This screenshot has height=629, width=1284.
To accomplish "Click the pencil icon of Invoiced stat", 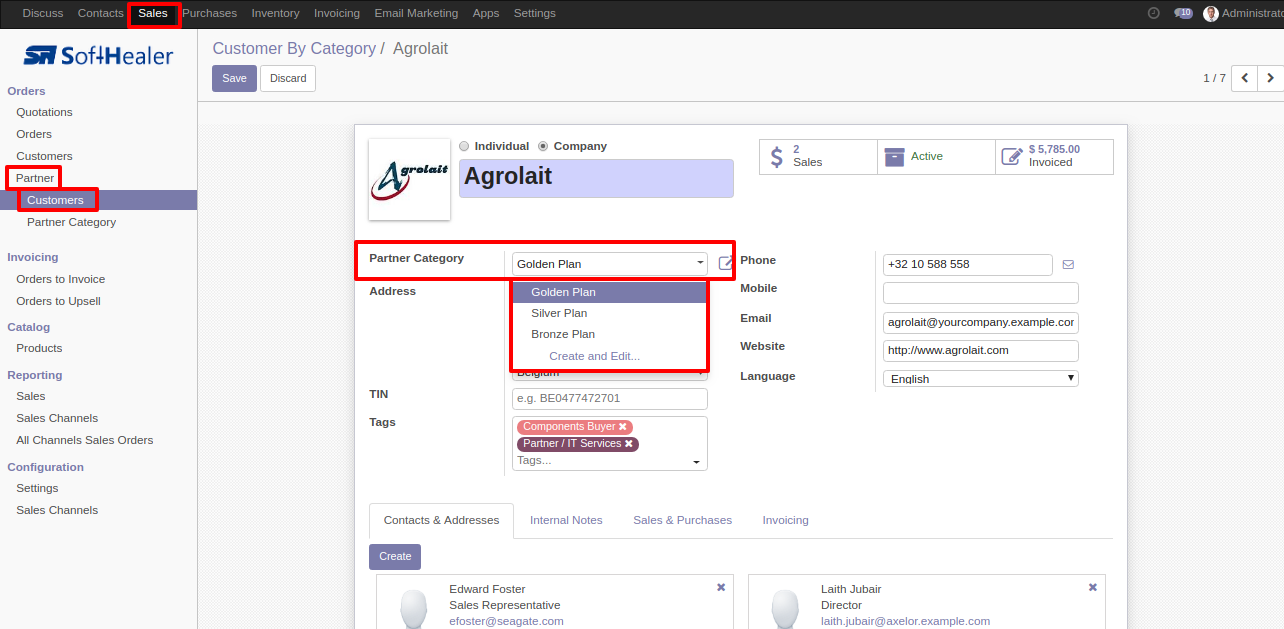I will (x=1012, y=157).
